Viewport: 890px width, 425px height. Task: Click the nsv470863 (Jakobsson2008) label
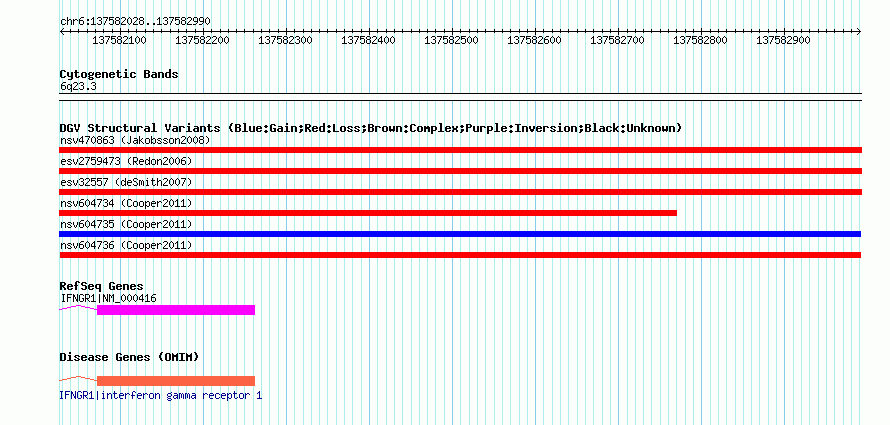point(135,140)
